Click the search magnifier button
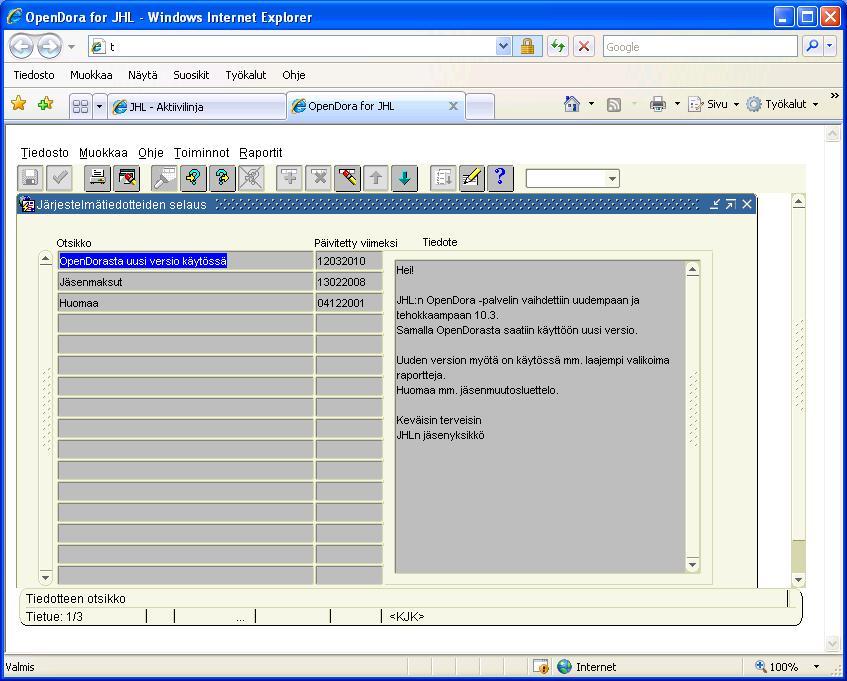Image resolution: width=847 pixels, height=681 pixels. point(812,46)
